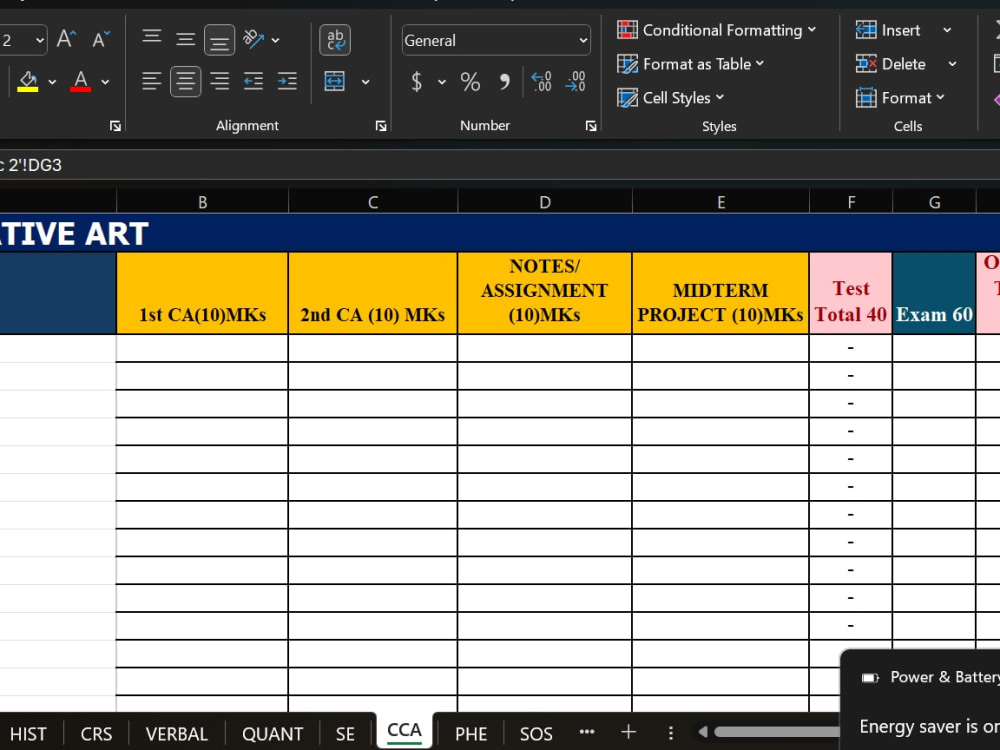
Task: Switch to VERBAL sheet tab
Action: 177,734
